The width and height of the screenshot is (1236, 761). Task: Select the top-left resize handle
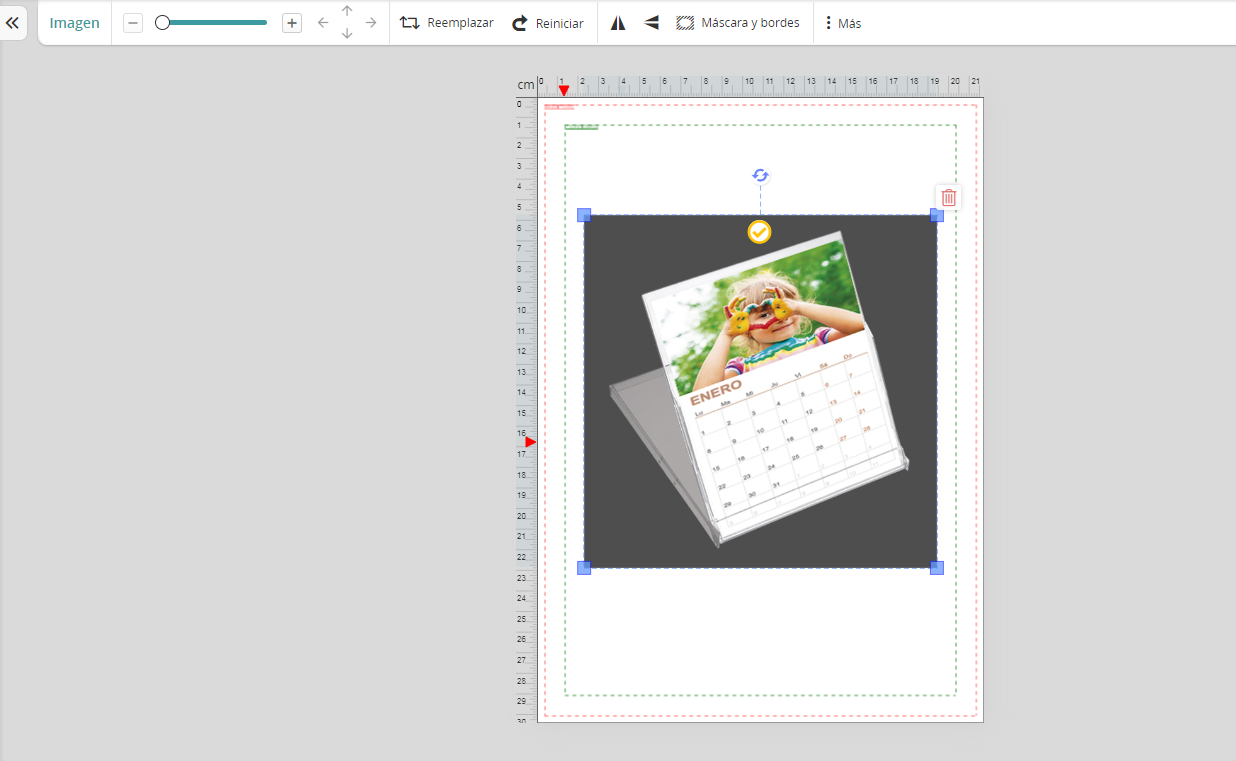click(584, 214)
